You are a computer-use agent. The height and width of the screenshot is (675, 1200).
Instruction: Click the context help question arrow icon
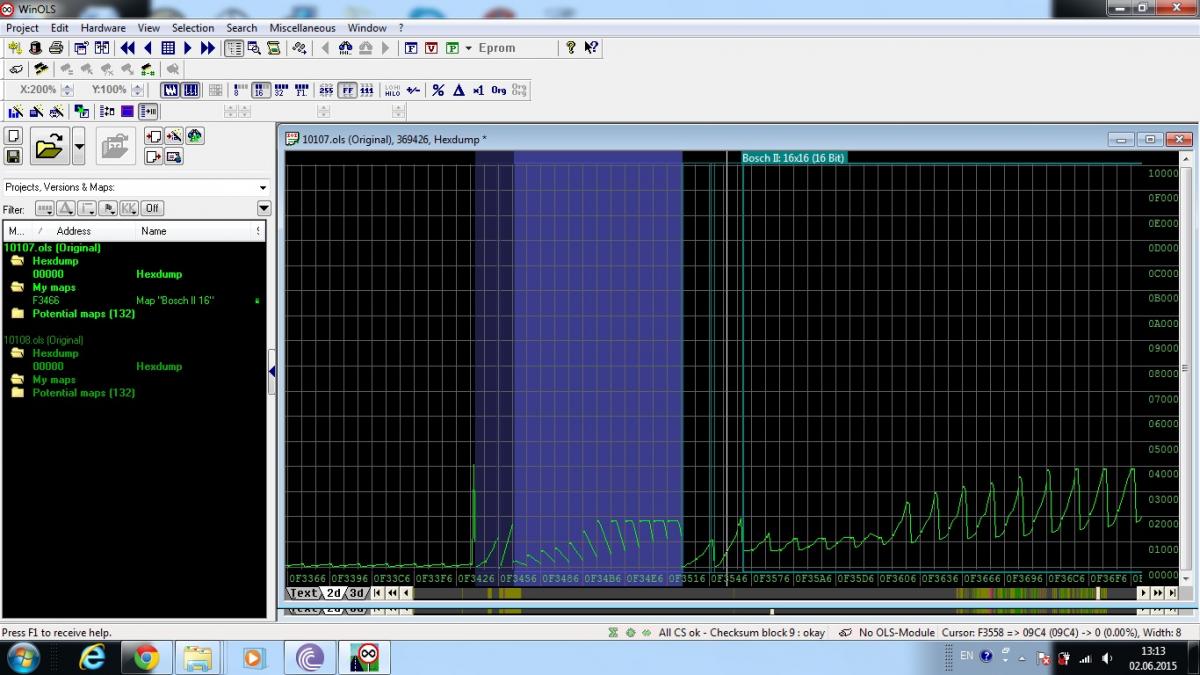591,48
